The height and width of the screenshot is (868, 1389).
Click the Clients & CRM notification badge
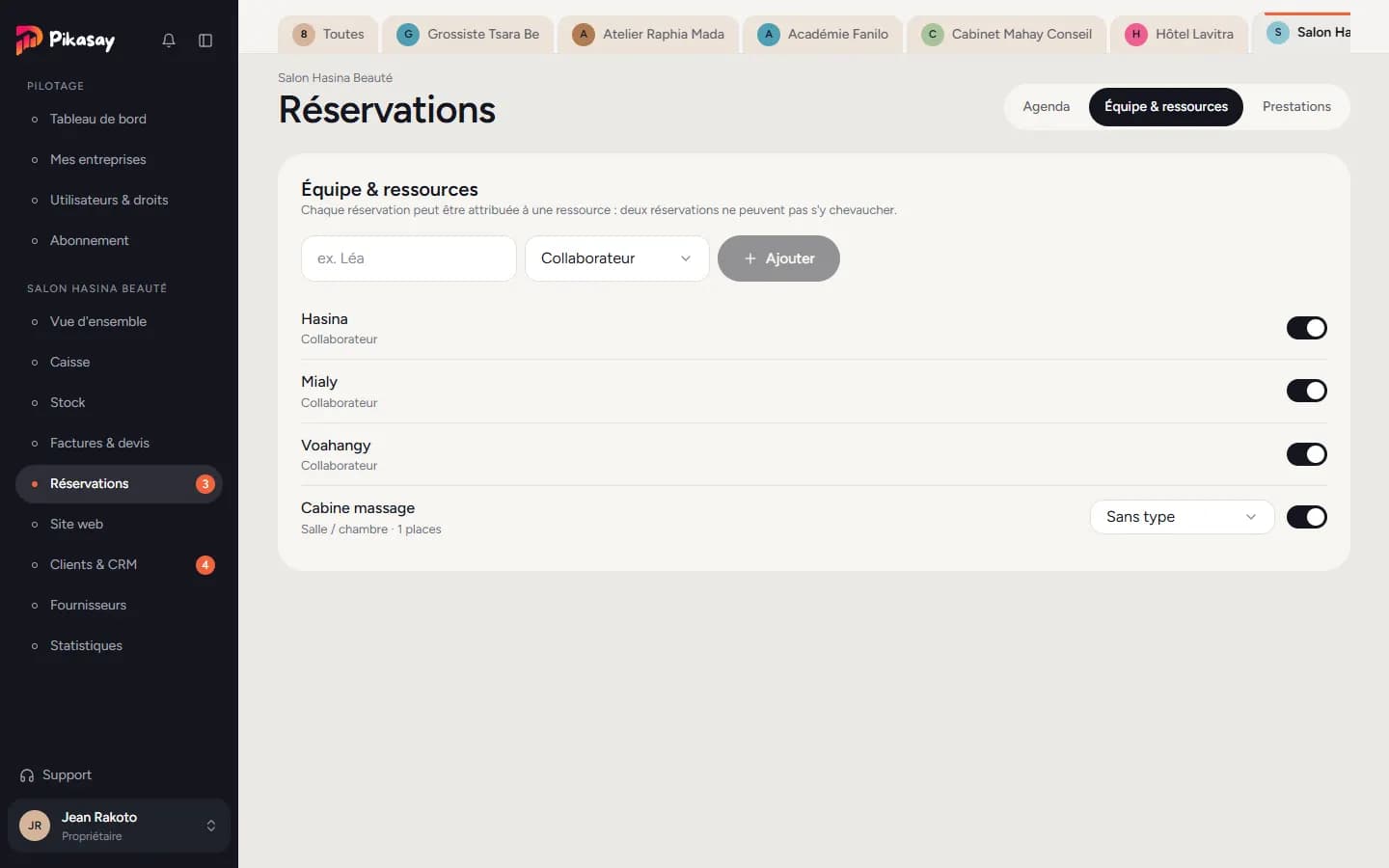pos(205,565)
